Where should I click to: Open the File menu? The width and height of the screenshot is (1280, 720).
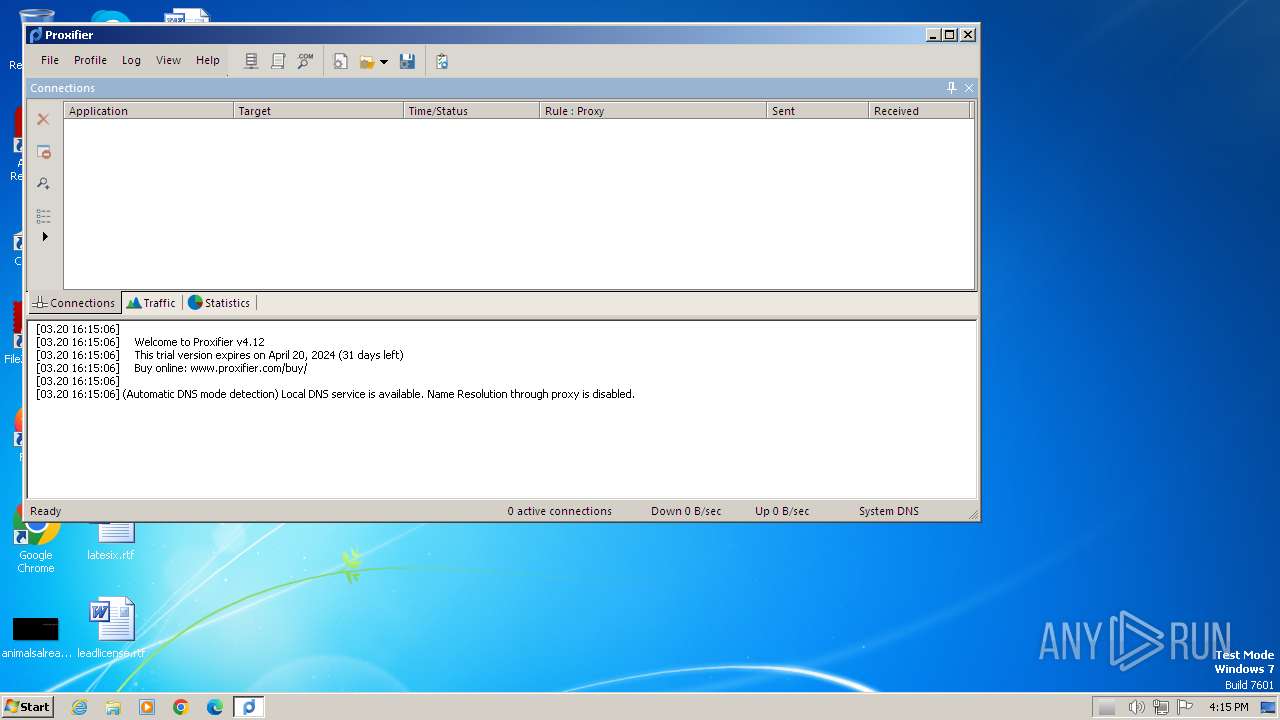point(50,60)
